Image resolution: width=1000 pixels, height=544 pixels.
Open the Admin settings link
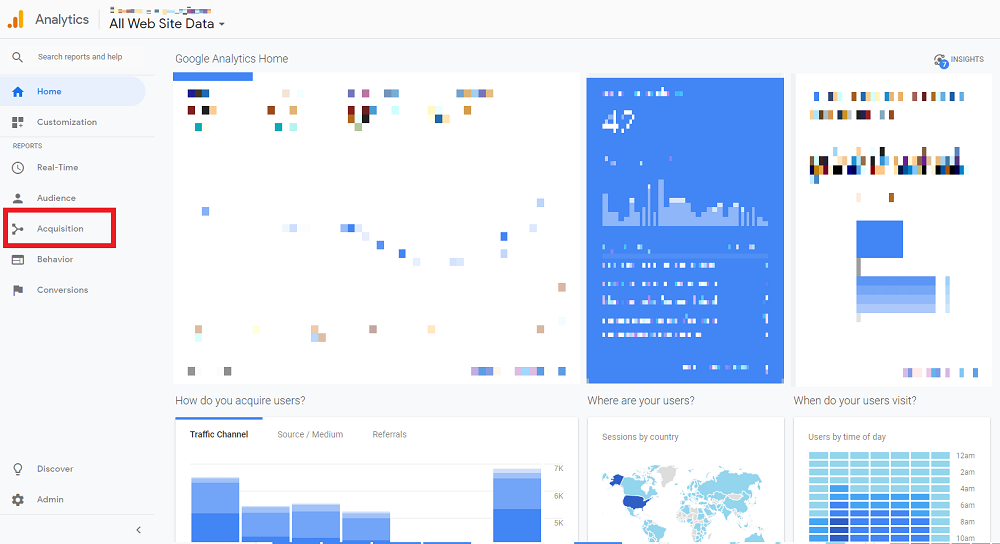click(x=50, y=499)
